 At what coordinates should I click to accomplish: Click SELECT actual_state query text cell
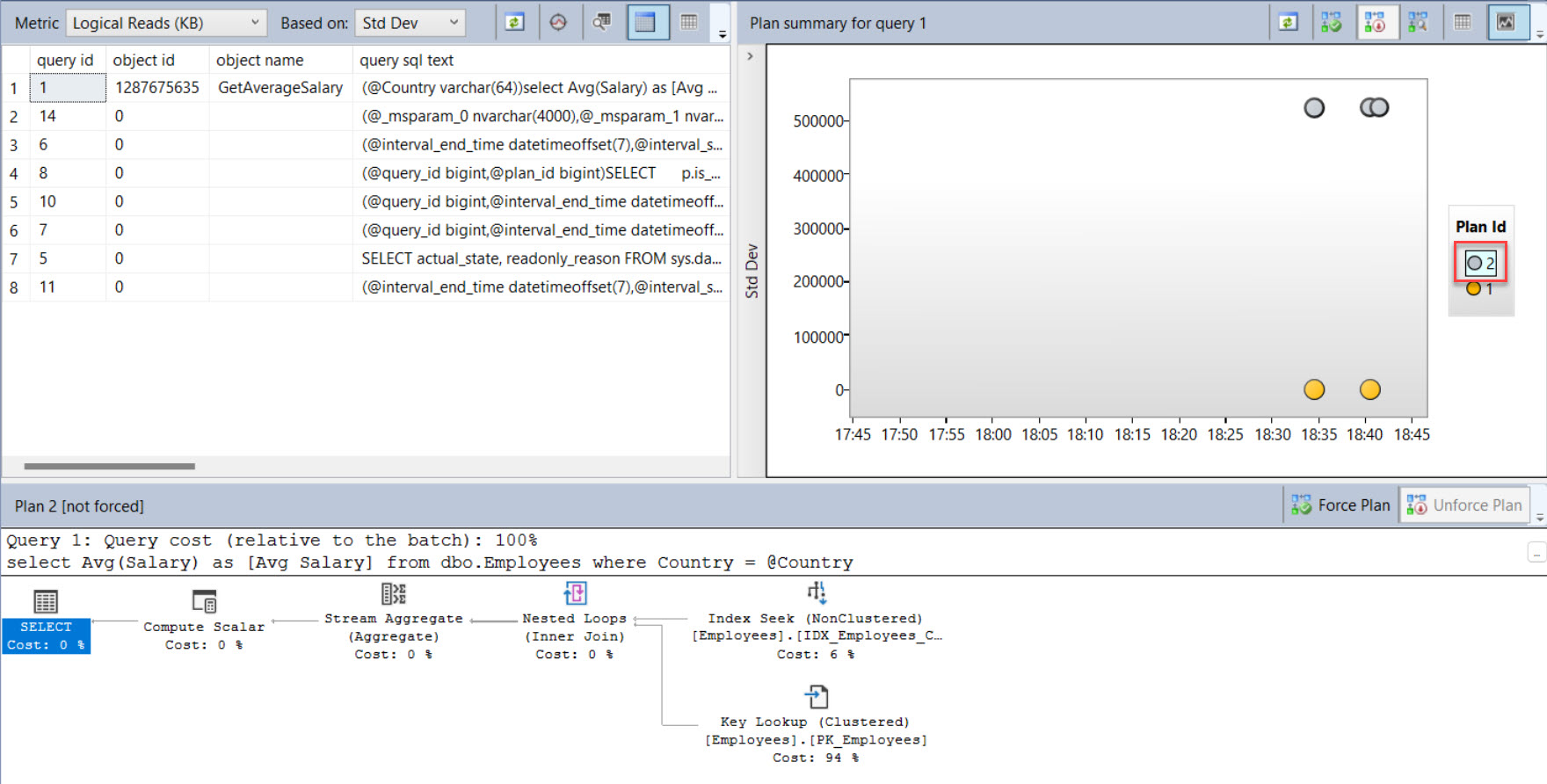coord(541,258)
